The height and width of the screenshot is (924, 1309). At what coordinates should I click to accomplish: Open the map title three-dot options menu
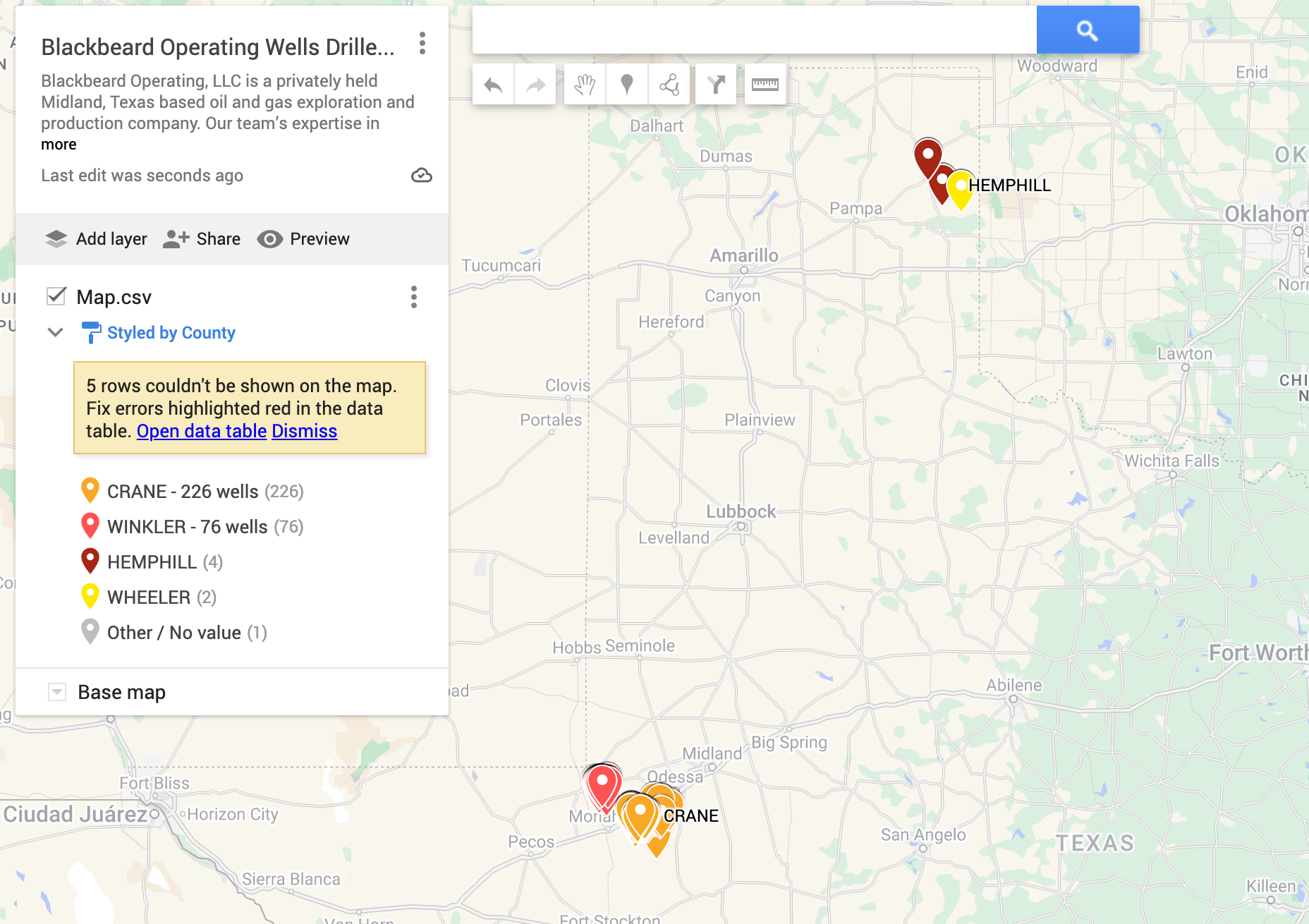422,44
